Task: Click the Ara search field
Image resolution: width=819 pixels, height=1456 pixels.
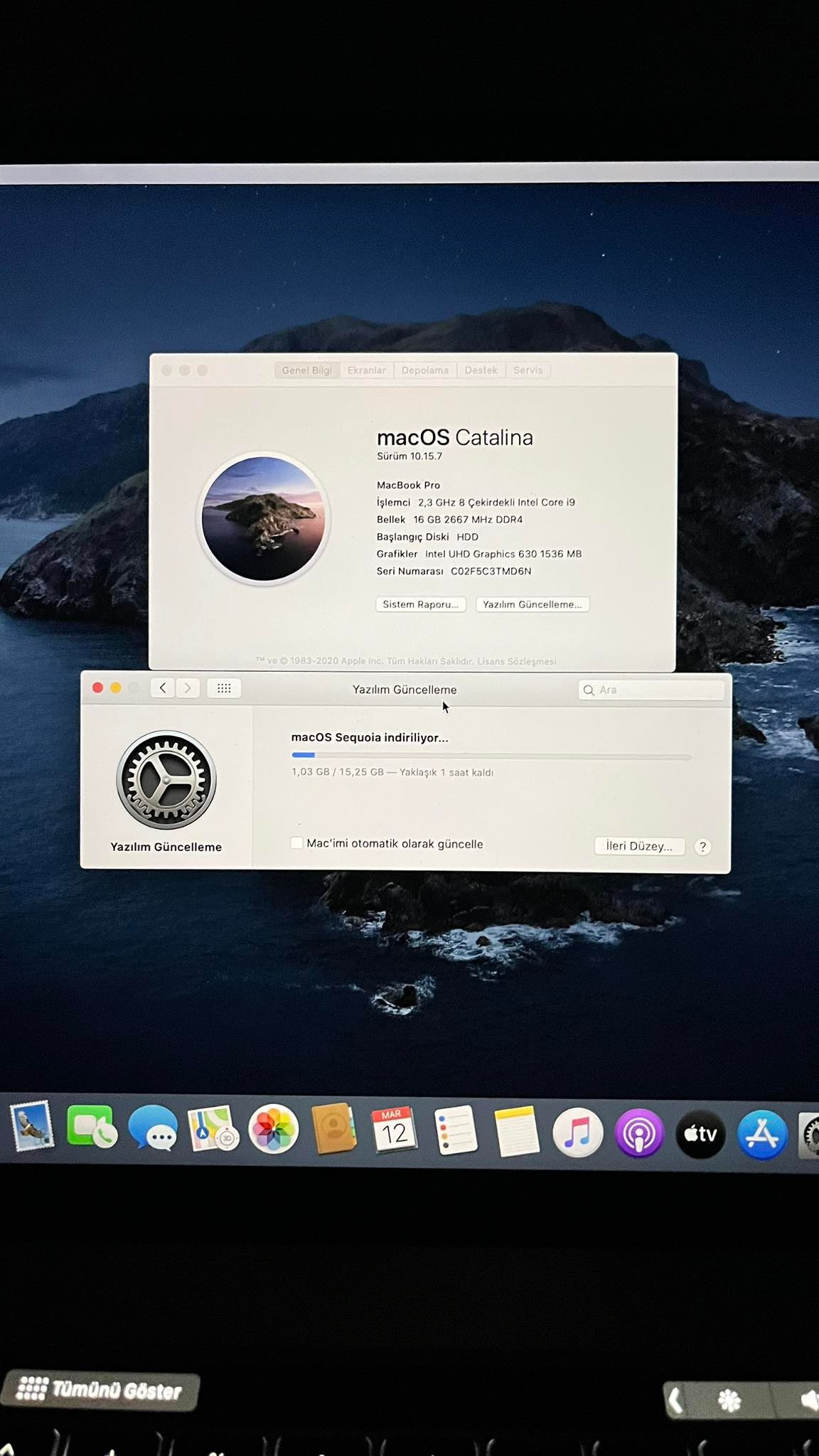Action: click(652, 690)
